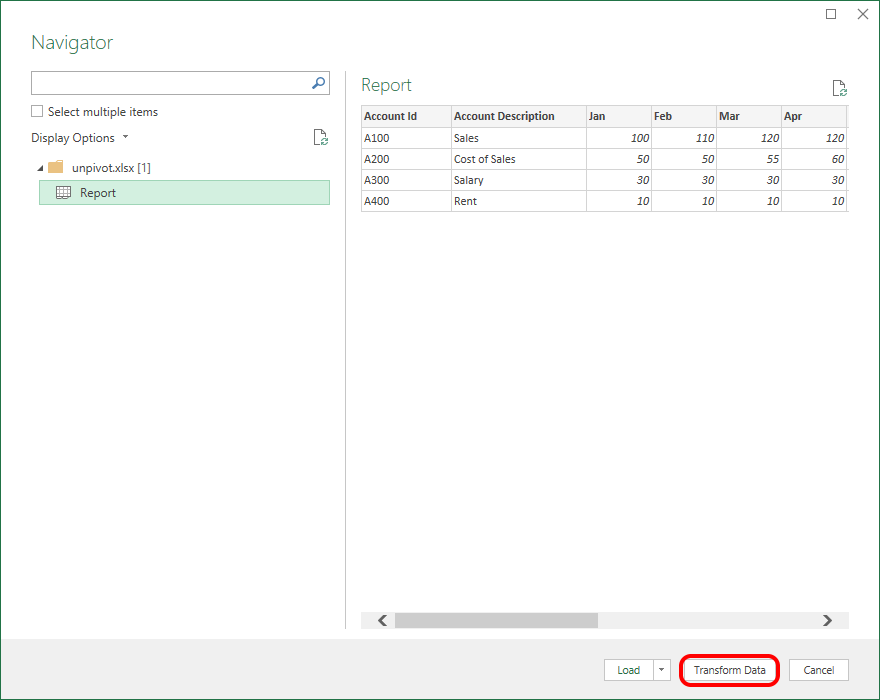Click the Mar column header
The width and height of the screenshot is (880, 700).
pyautogui.click(x=749, y=116)
